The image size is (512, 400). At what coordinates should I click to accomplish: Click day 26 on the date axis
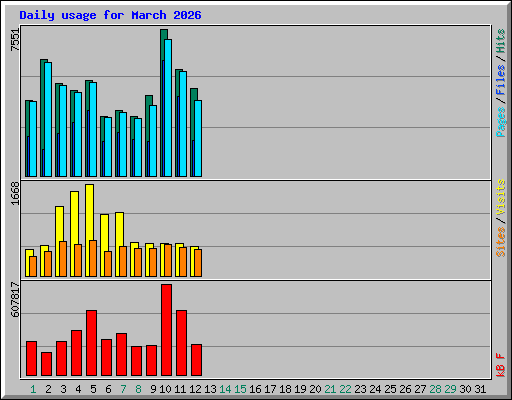coord(405,389)
